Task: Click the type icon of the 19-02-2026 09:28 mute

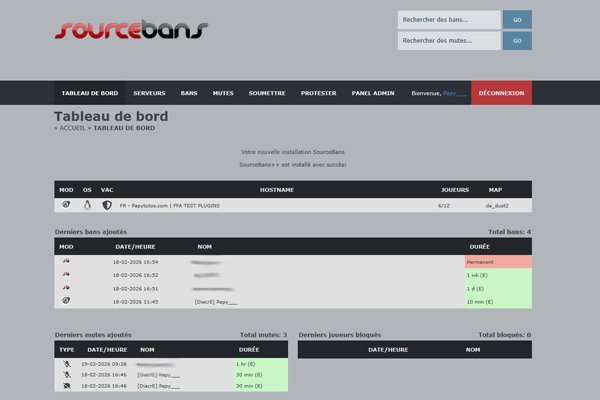Action: (x=66, y=364)
